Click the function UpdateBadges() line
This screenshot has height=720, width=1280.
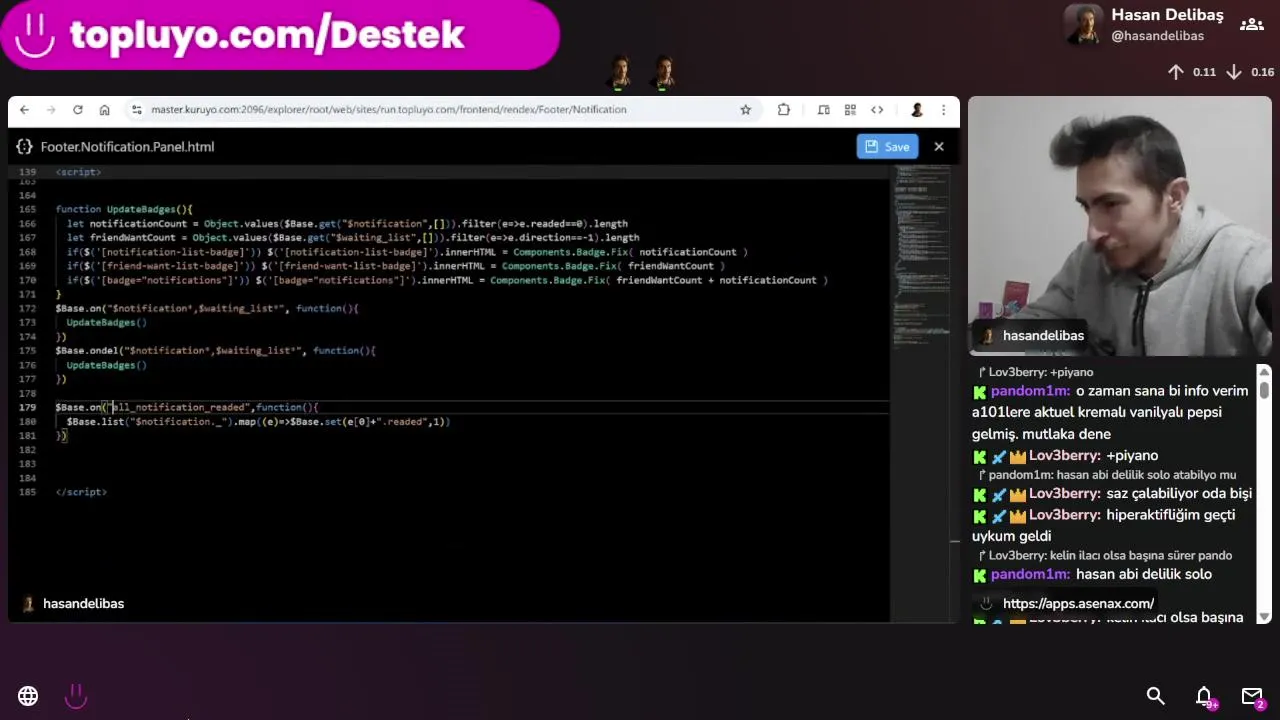coord(124,209)
